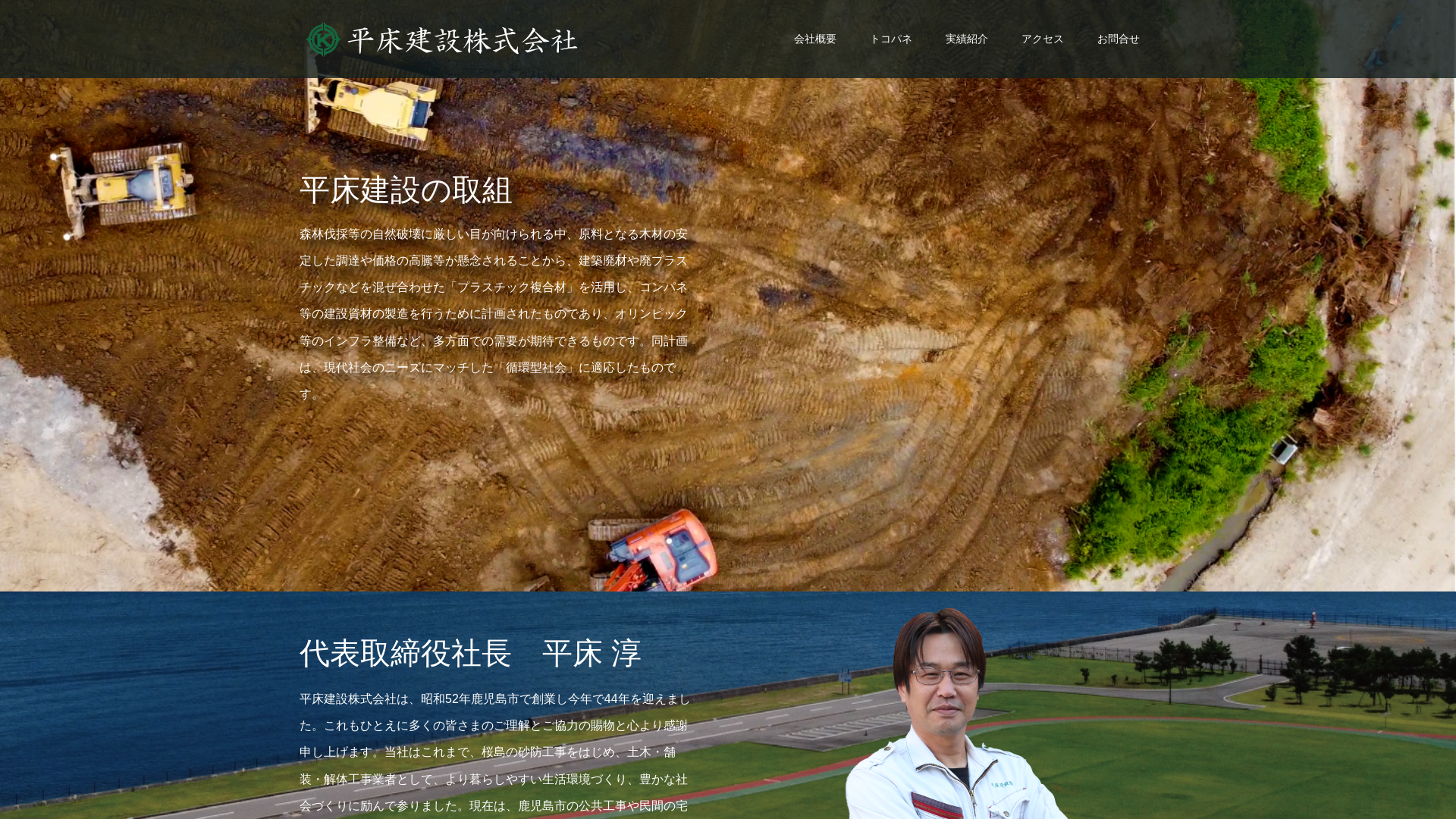The image size is (1456, 819).
Task: Click the 平床建設株式会社 company name logo text
Action: pos(462,41)
